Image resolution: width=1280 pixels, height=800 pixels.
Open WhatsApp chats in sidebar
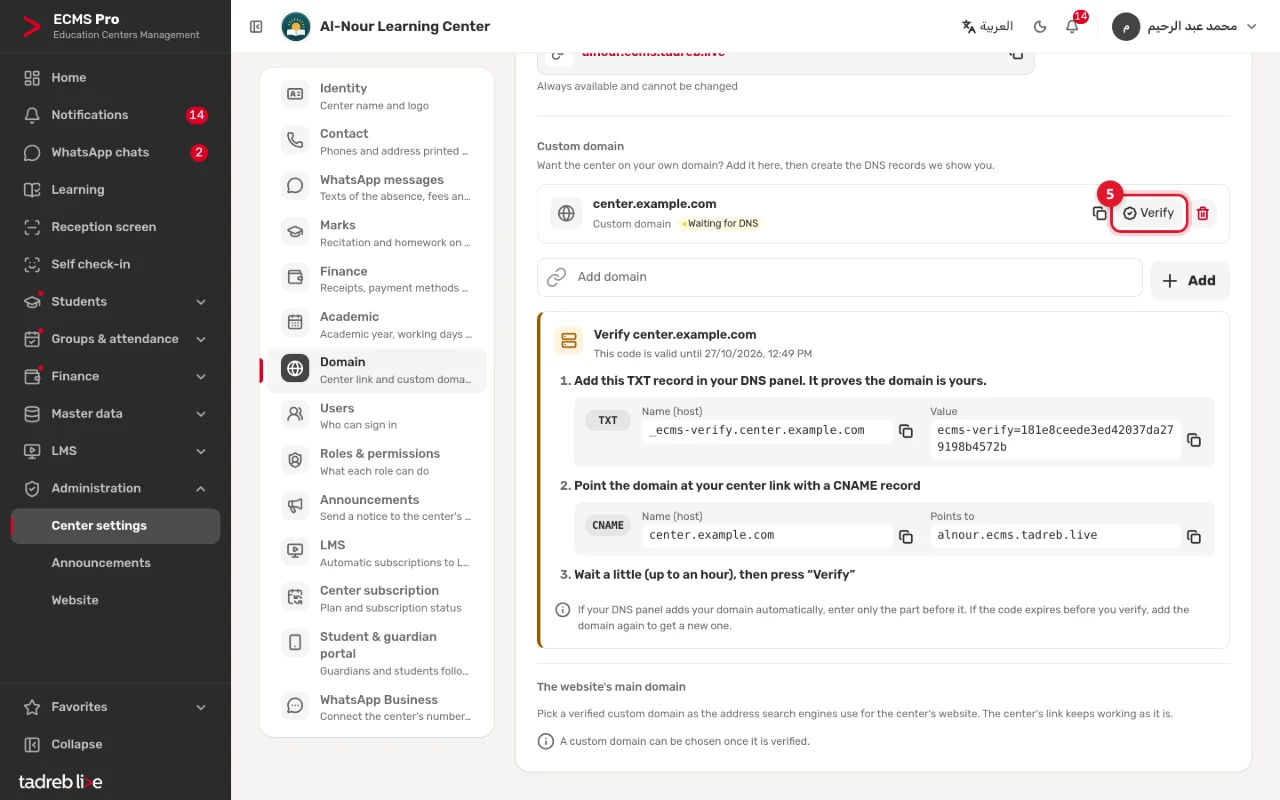115,152
